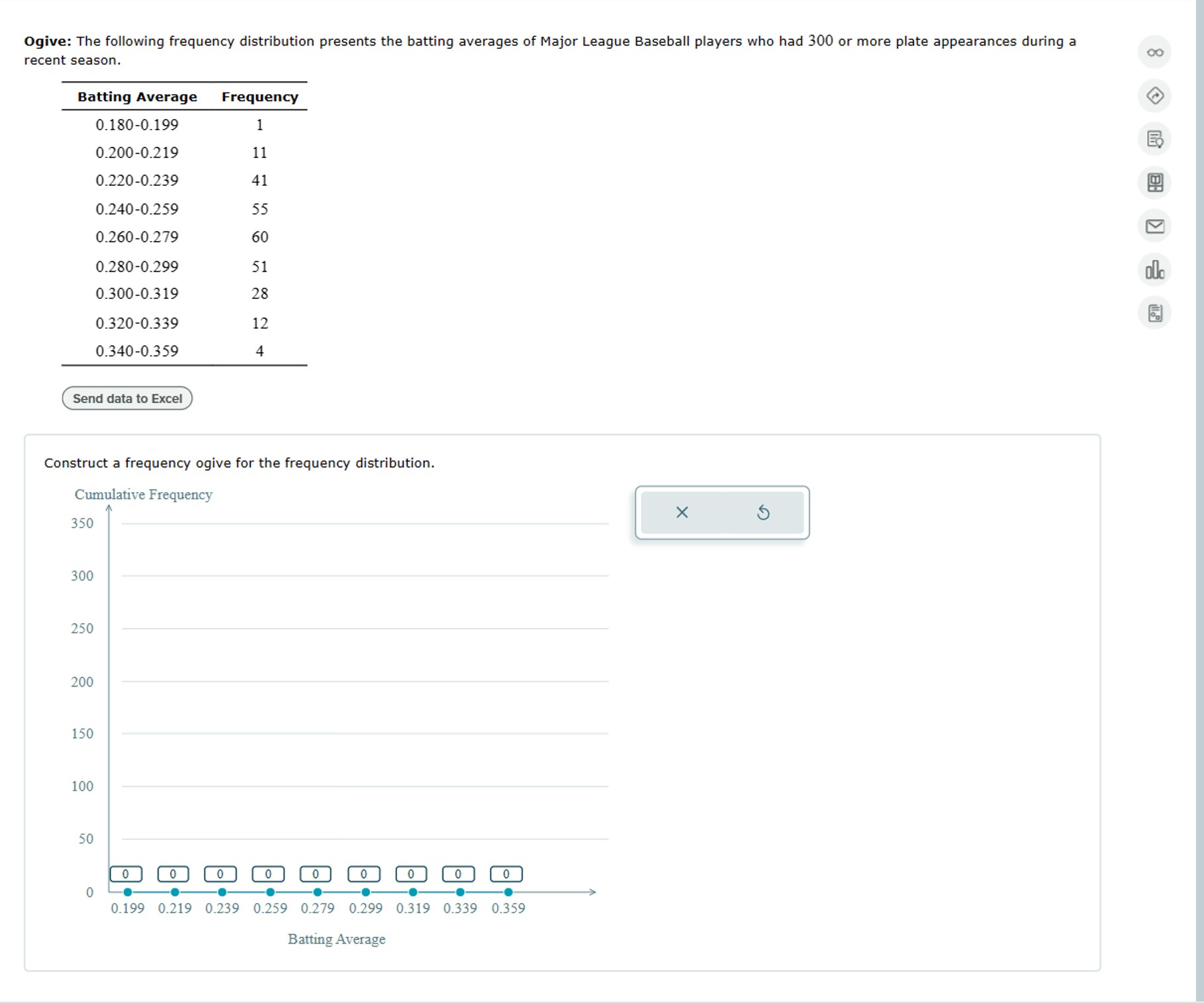1204x1003 pixels.
Task: Click frequency value 60 in table
Action: pos(259,237)
